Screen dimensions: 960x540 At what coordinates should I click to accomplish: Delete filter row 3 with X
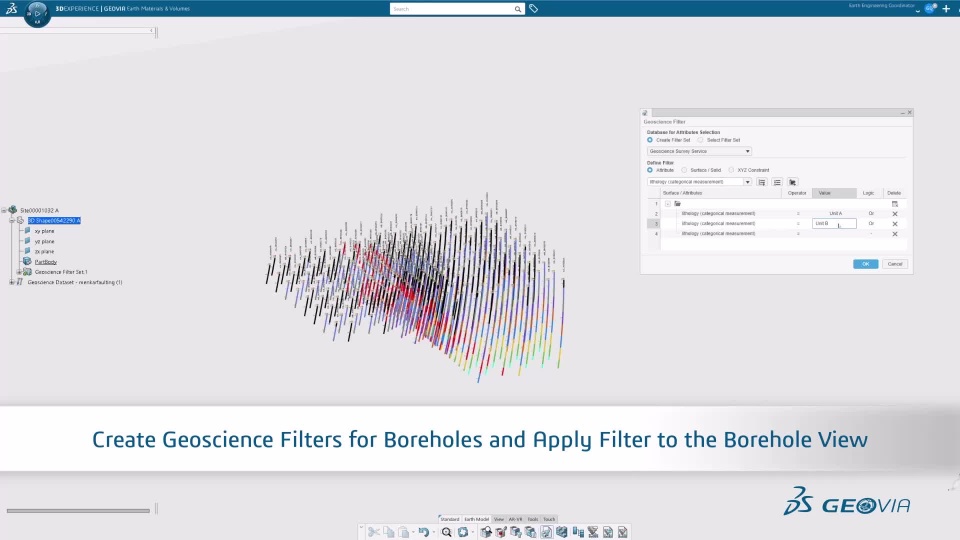(894, 223)
